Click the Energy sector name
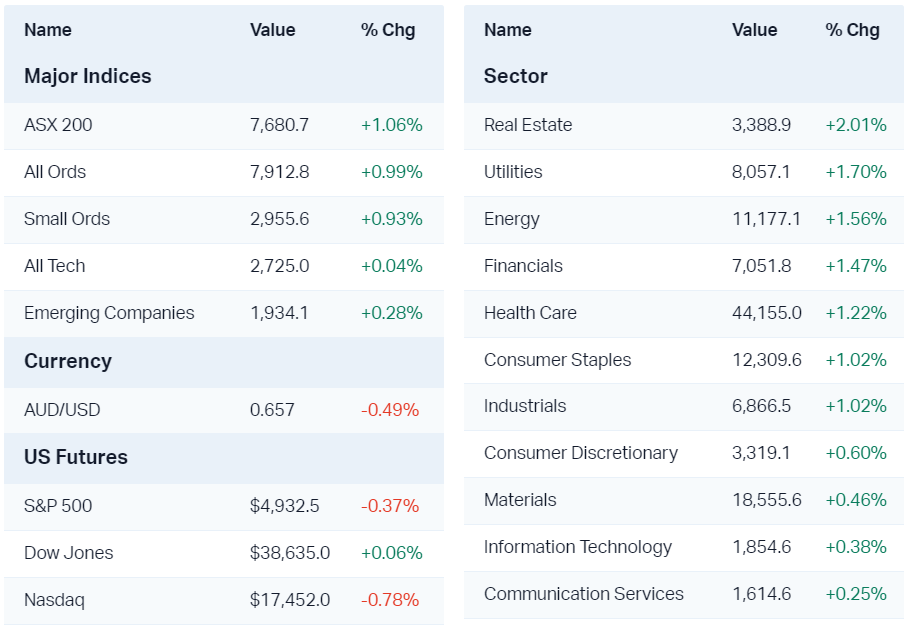 [511, 219]
